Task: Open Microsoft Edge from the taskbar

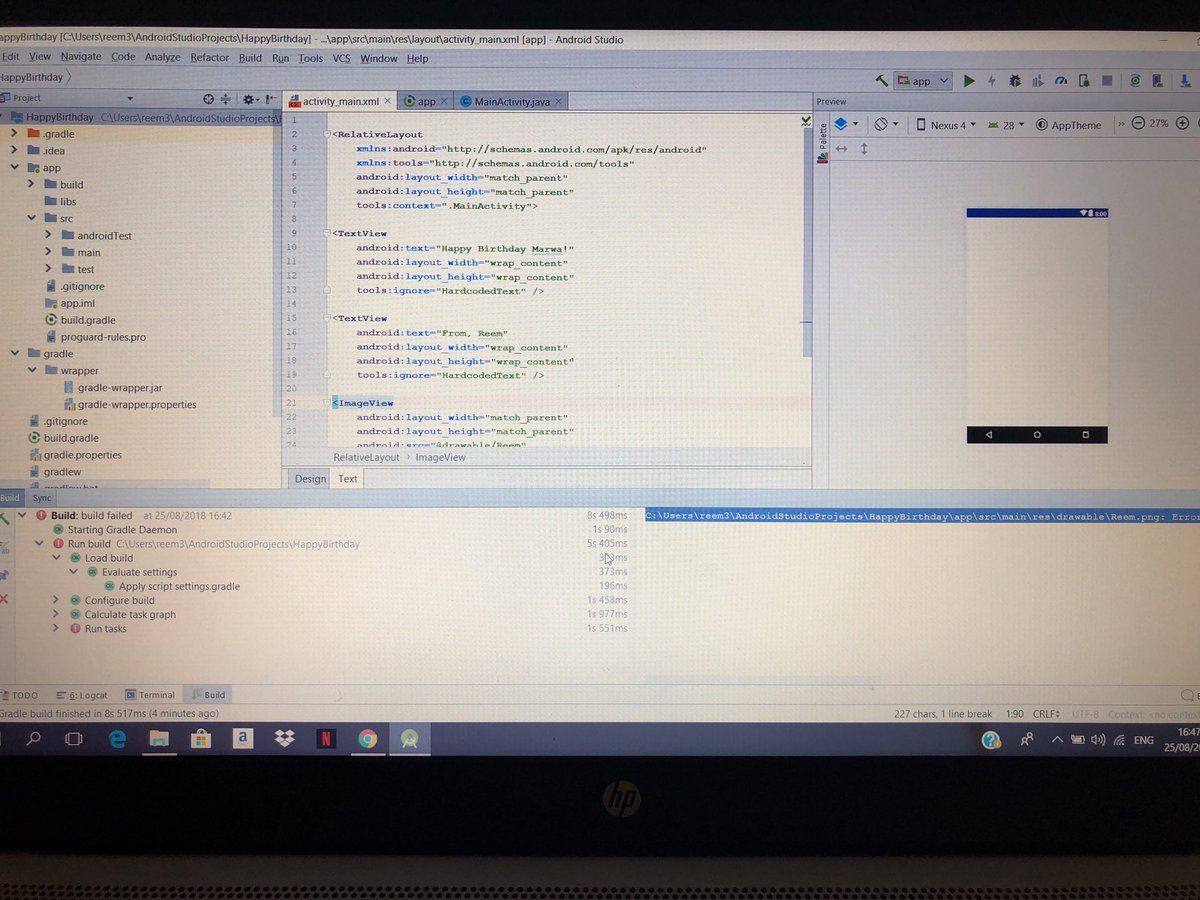Action: pyautogui.click(x=117, y=739)
